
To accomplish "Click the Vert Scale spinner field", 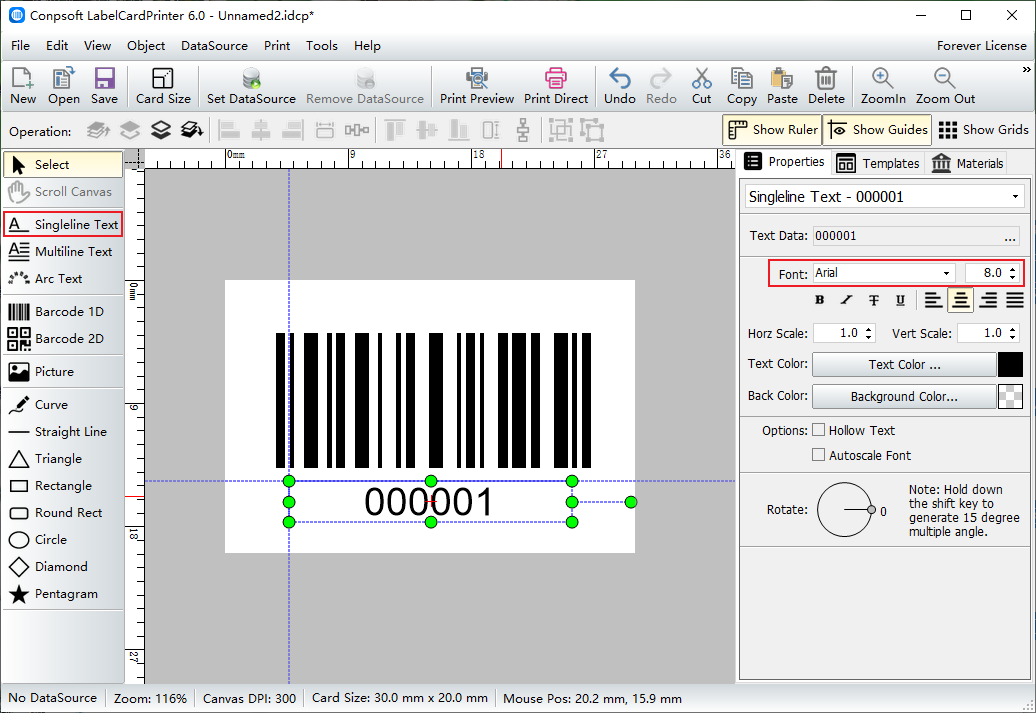I will [x=988, y=333].
